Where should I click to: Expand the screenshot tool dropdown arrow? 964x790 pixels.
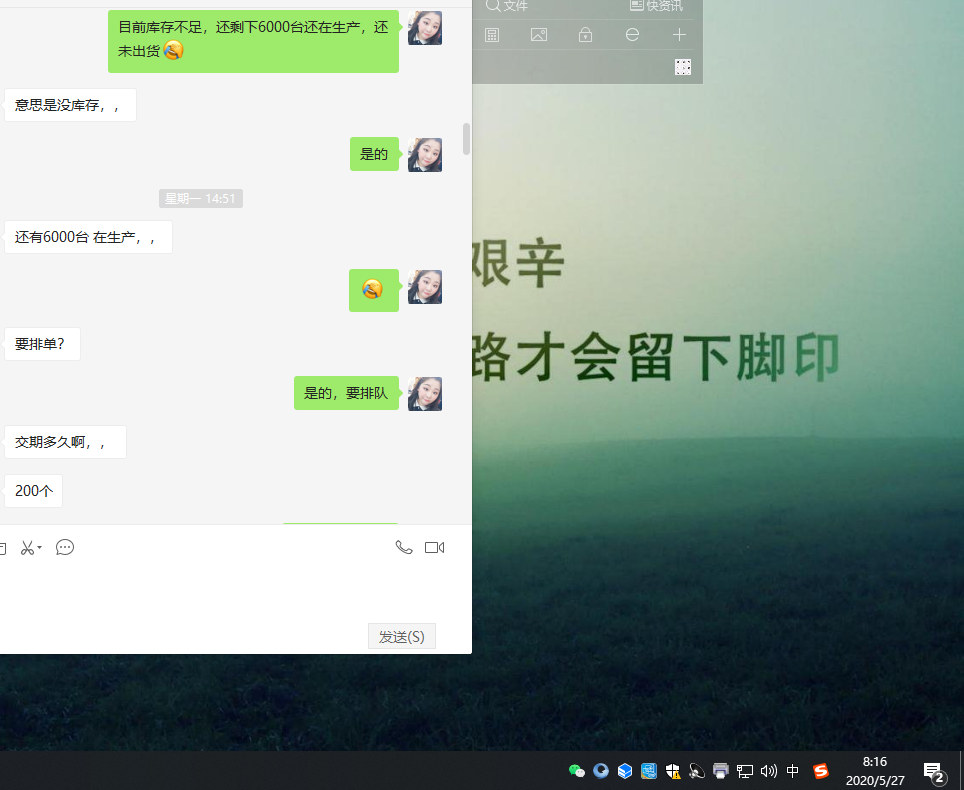tap(39, 547)
